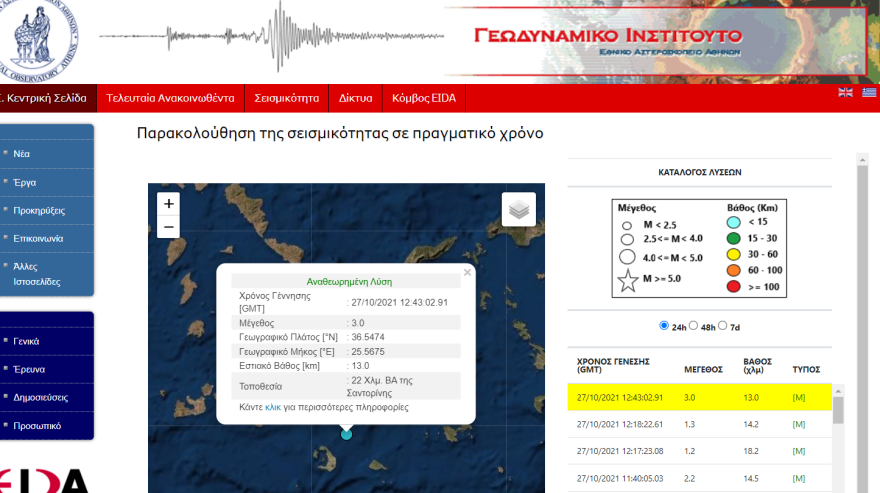Open the Προκηρύξεις sidebar link
880x493 pixels.
pyautogui.click(x=40, y=211)
